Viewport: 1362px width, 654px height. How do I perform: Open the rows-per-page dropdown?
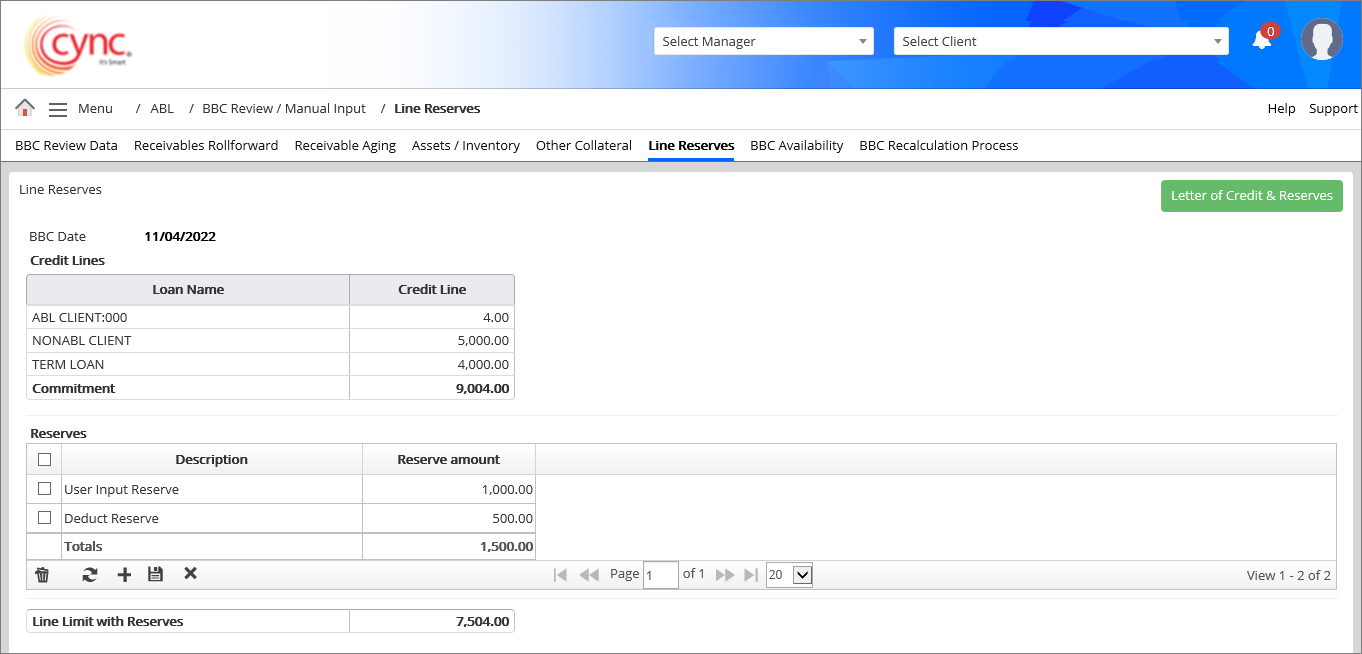click(789, 575)
